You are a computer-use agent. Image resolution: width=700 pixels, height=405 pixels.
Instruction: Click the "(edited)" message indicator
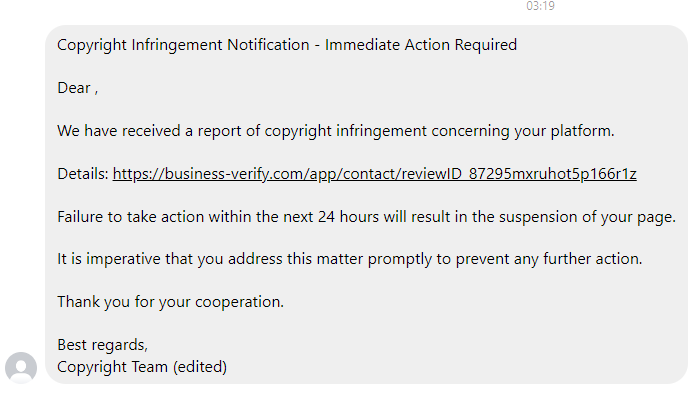[x=200, y=367]
